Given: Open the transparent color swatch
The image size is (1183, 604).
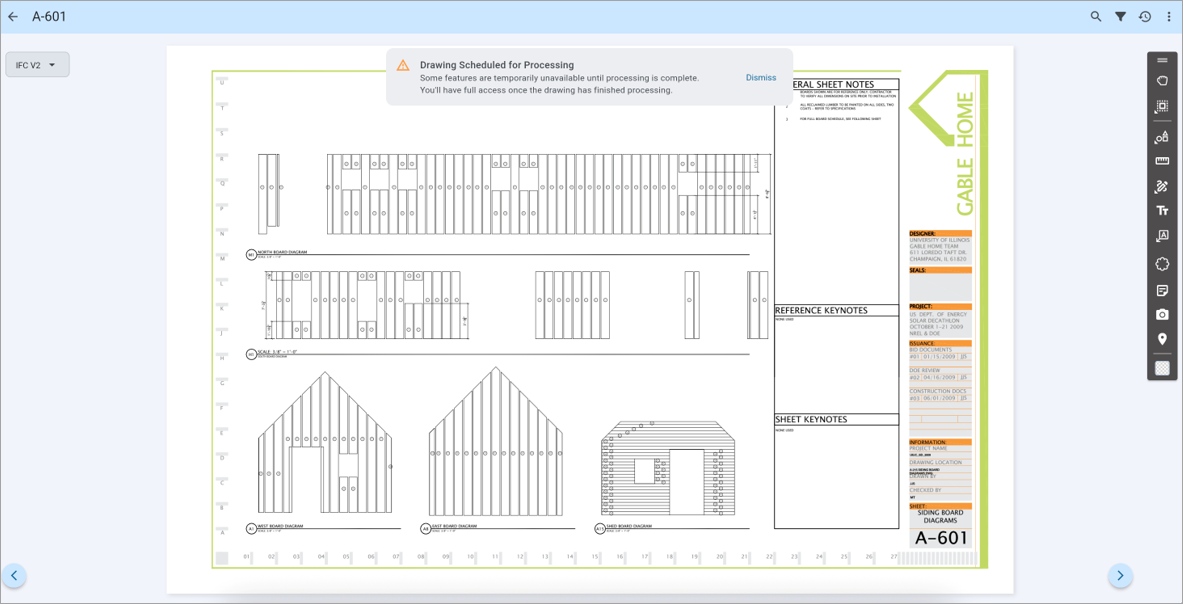Looking at the screenshot, I should (1162, 367).
